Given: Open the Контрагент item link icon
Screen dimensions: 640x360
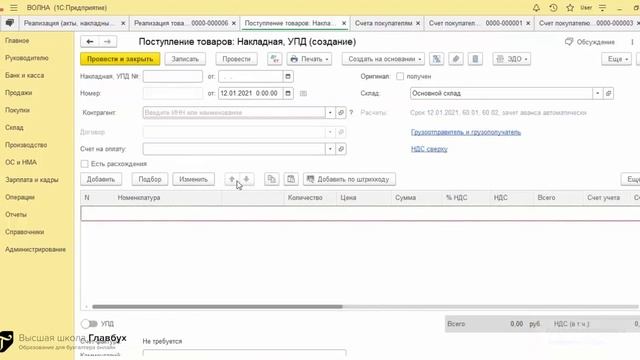Looking at the screenshot, I should pos(341,112).
